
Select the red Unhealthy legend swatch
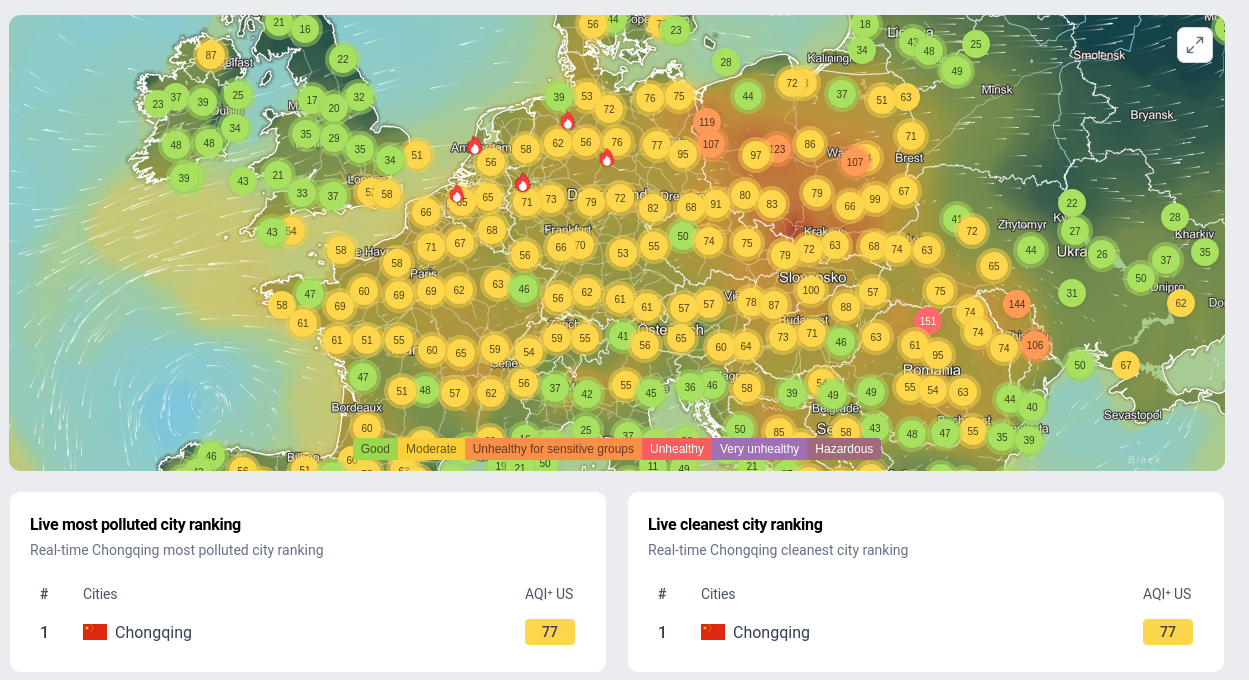click(677, 449)
